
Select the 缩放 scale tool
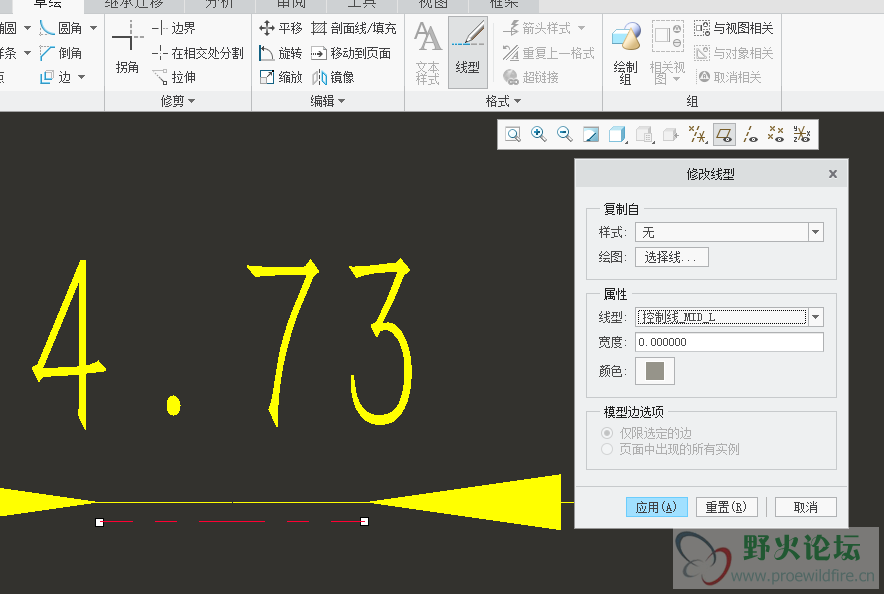(x=280, y=77)
